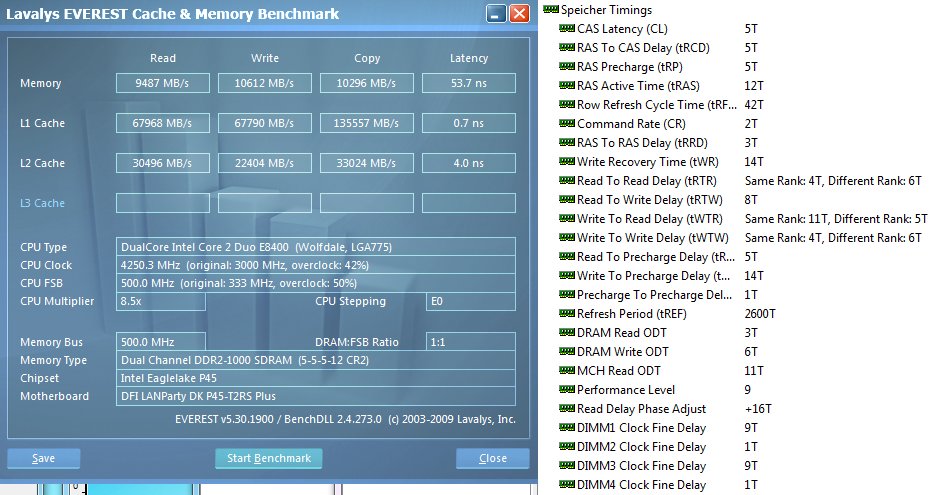Screen dimensions: 936x495
Task: Click the Memory Copy value 10296 MB/s
Action: (x=367, y=83)
